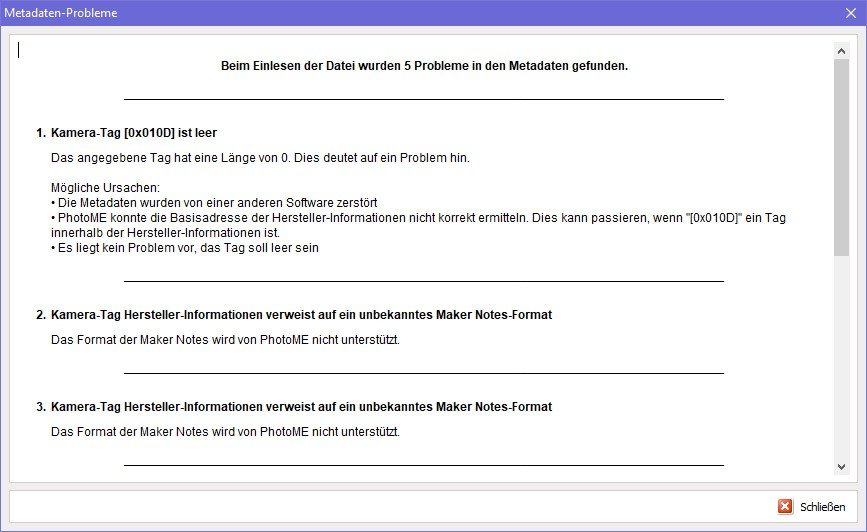
Task: Click the scrollbar down arrow
Action: click(x=842, y=467)
